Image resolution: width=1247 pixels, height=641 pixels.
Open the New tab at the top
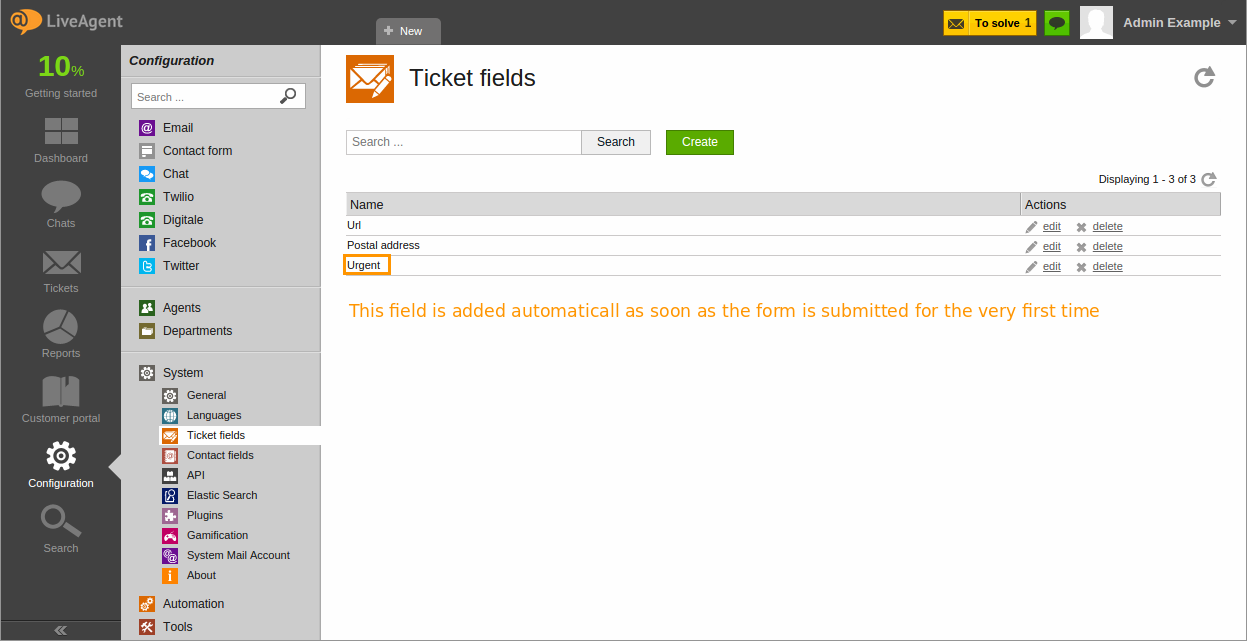408,31
